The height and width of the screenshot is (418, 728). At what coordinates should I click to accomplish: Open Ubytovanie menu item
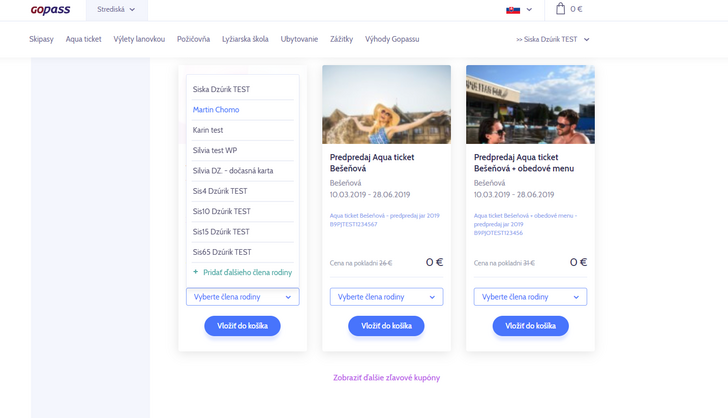click(299, 39)
